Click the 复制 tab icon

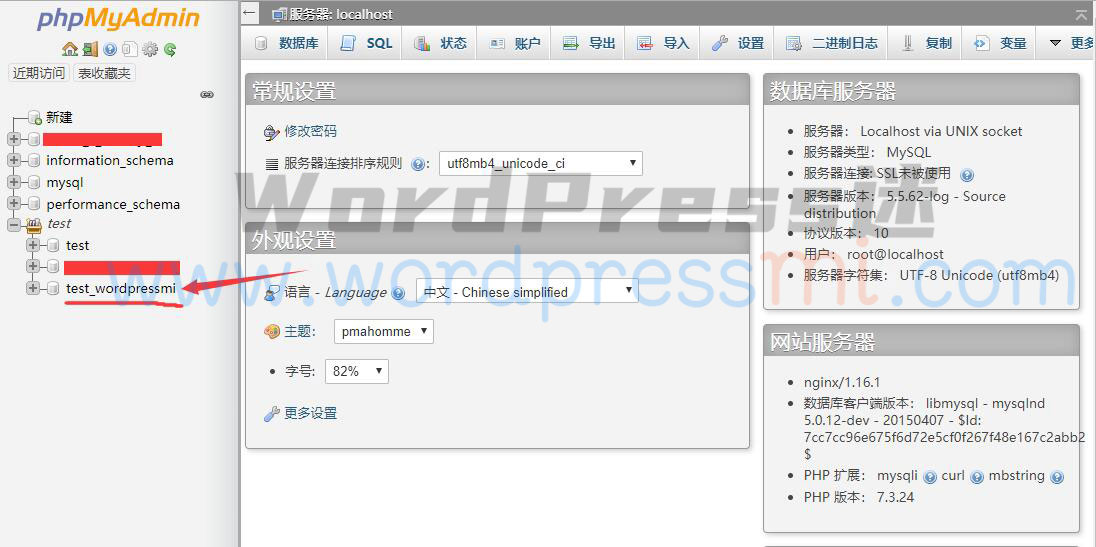coord(908,43)
